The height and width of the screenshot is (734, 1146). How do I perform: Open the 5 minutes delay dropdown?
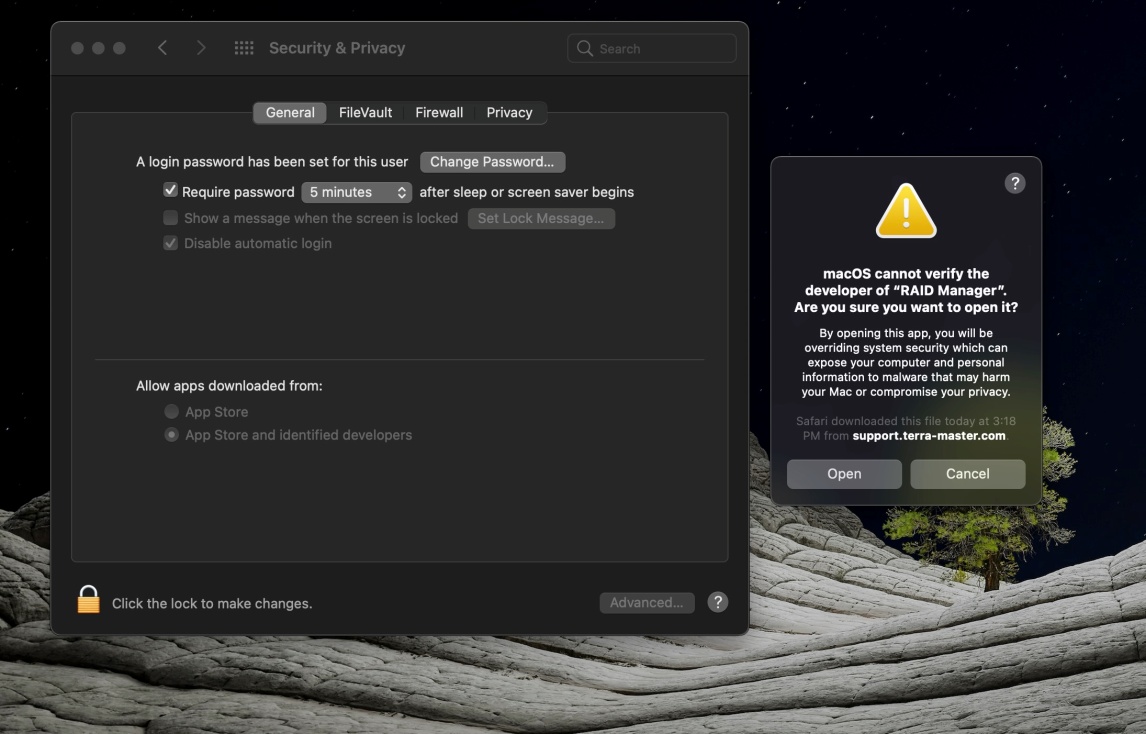(x=357, y=192)
